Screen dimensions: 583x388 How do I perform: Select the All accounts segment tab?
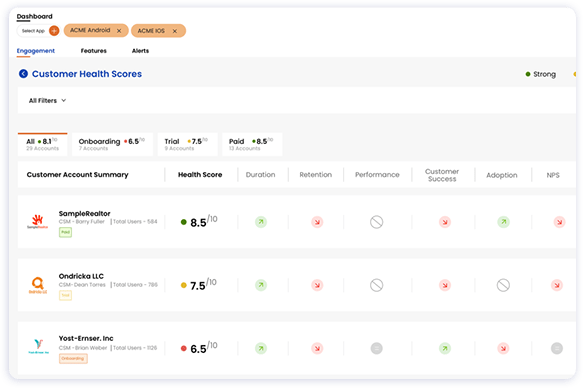point(42,144)
